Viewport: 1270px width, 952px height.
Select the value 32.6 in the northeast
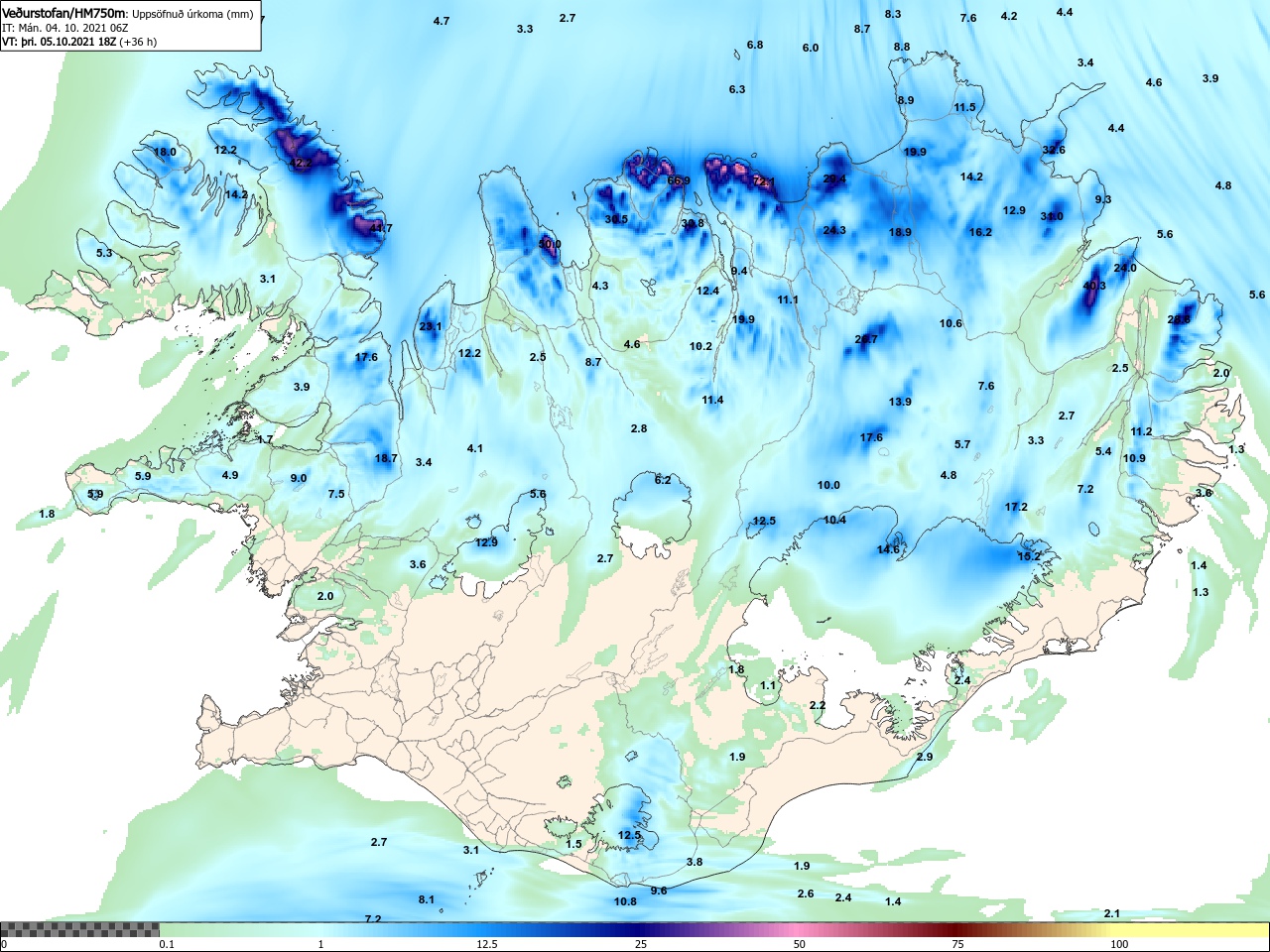click(1054, 150)
